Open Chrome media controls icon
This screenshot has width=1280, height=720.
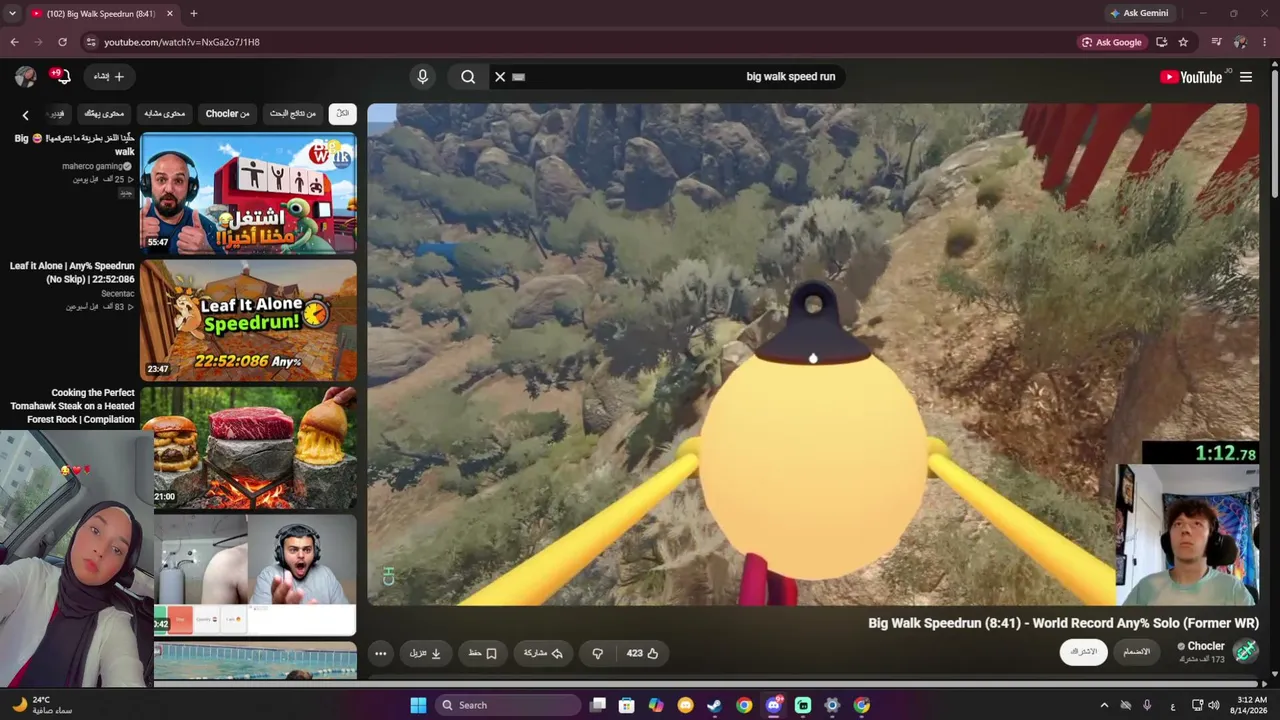tap(1216, 42)
